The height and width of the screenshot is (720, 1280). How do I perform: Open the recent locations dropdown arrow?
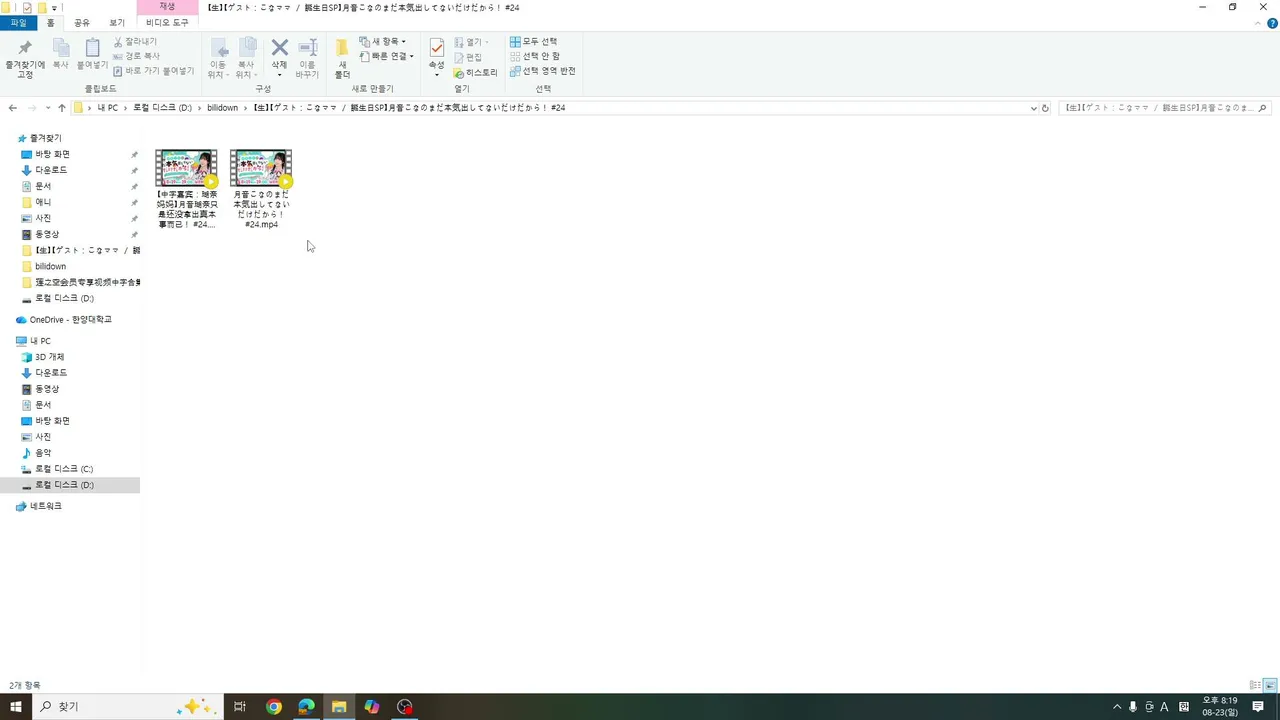[48, 108]
